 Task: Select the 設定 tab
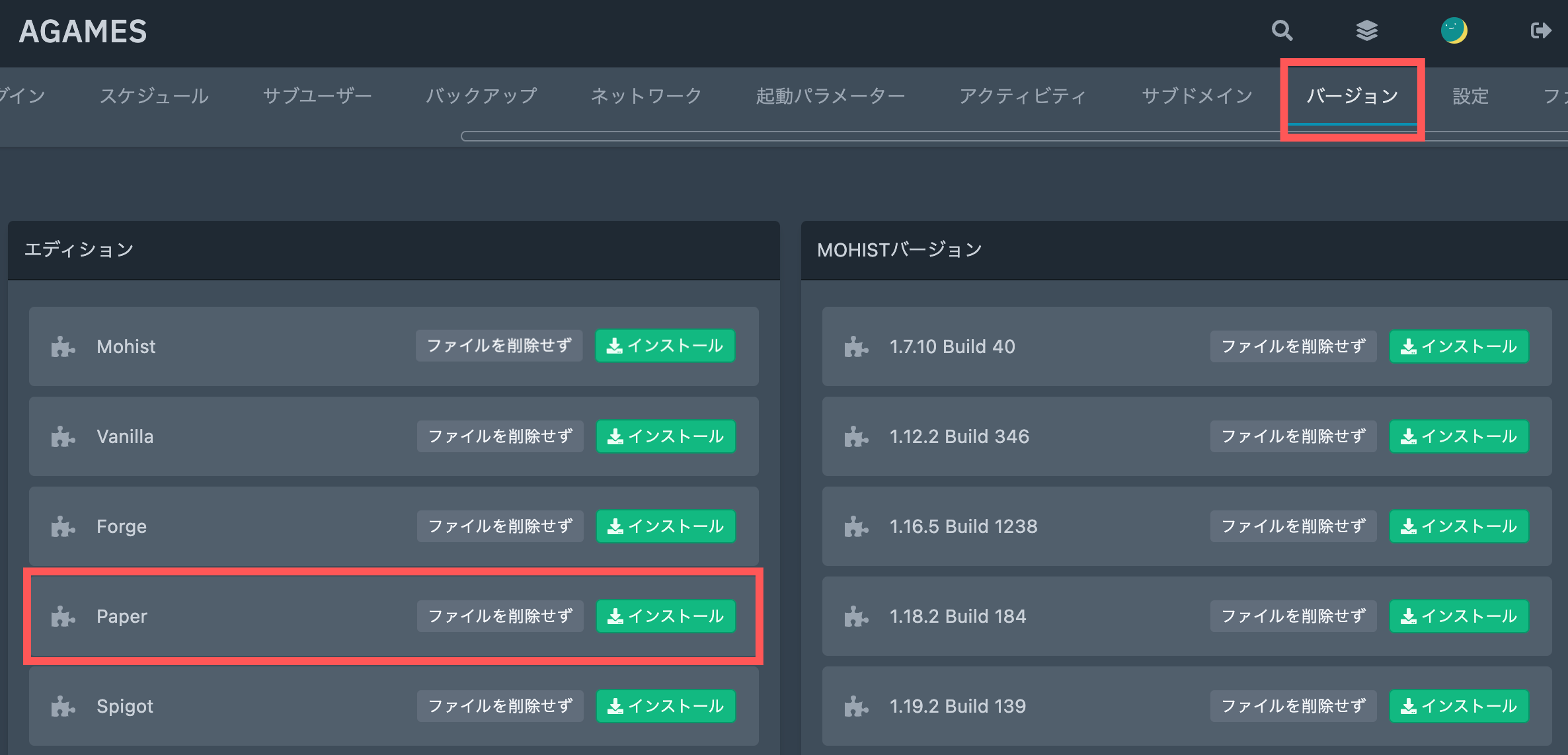[1470, 96]
